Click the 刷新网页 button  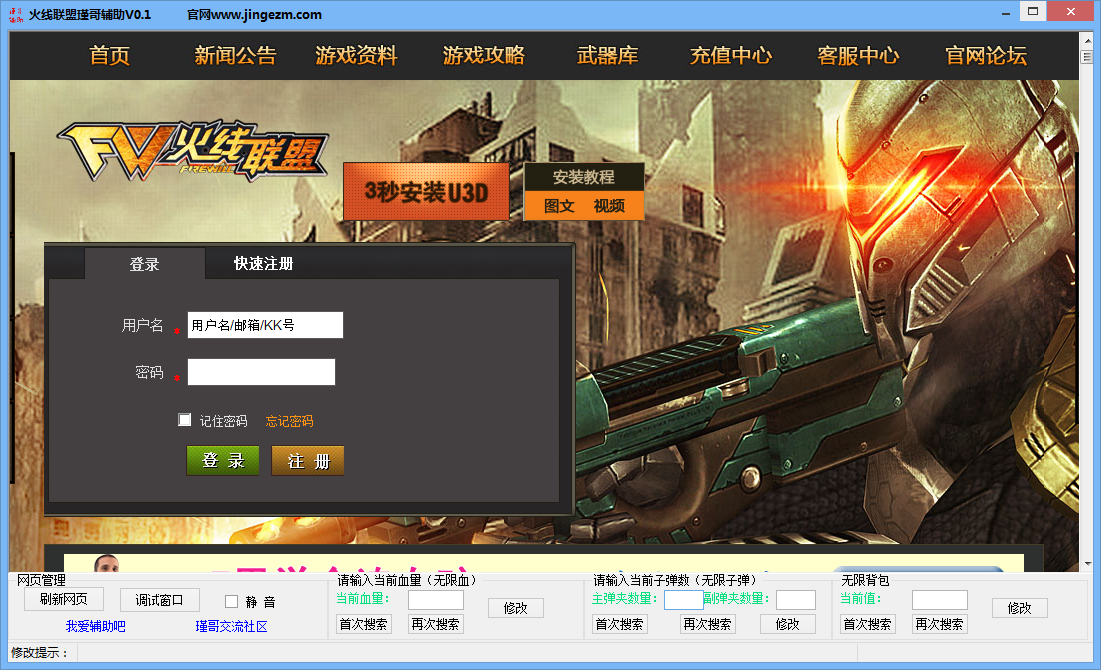click(64, 599)
